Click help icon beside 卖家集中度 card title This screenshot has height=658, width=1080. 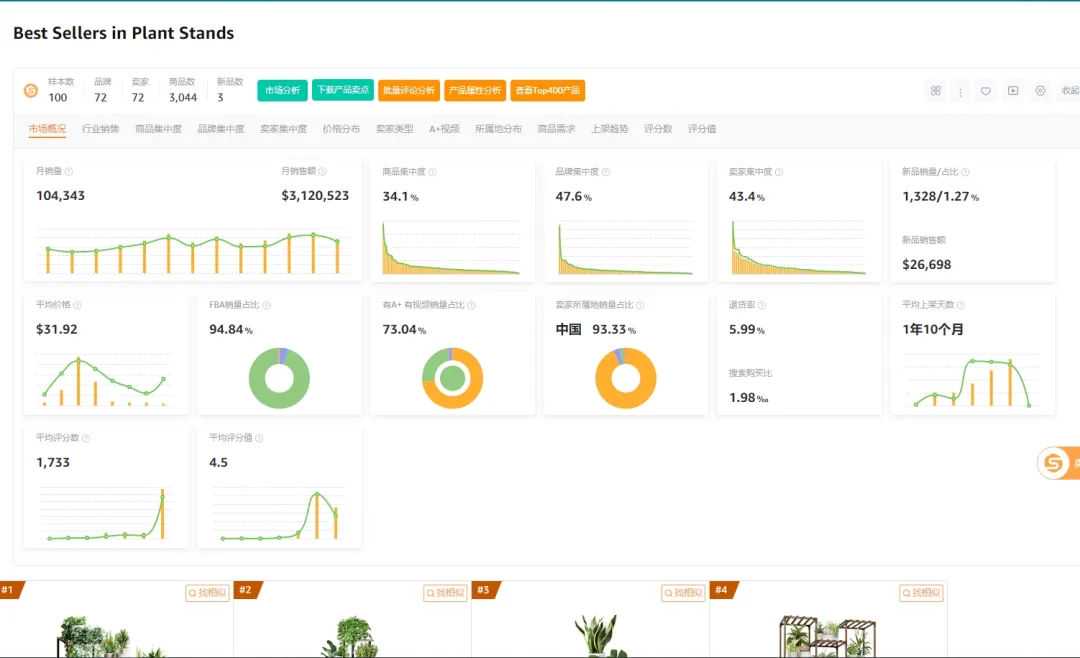(778, 172)
